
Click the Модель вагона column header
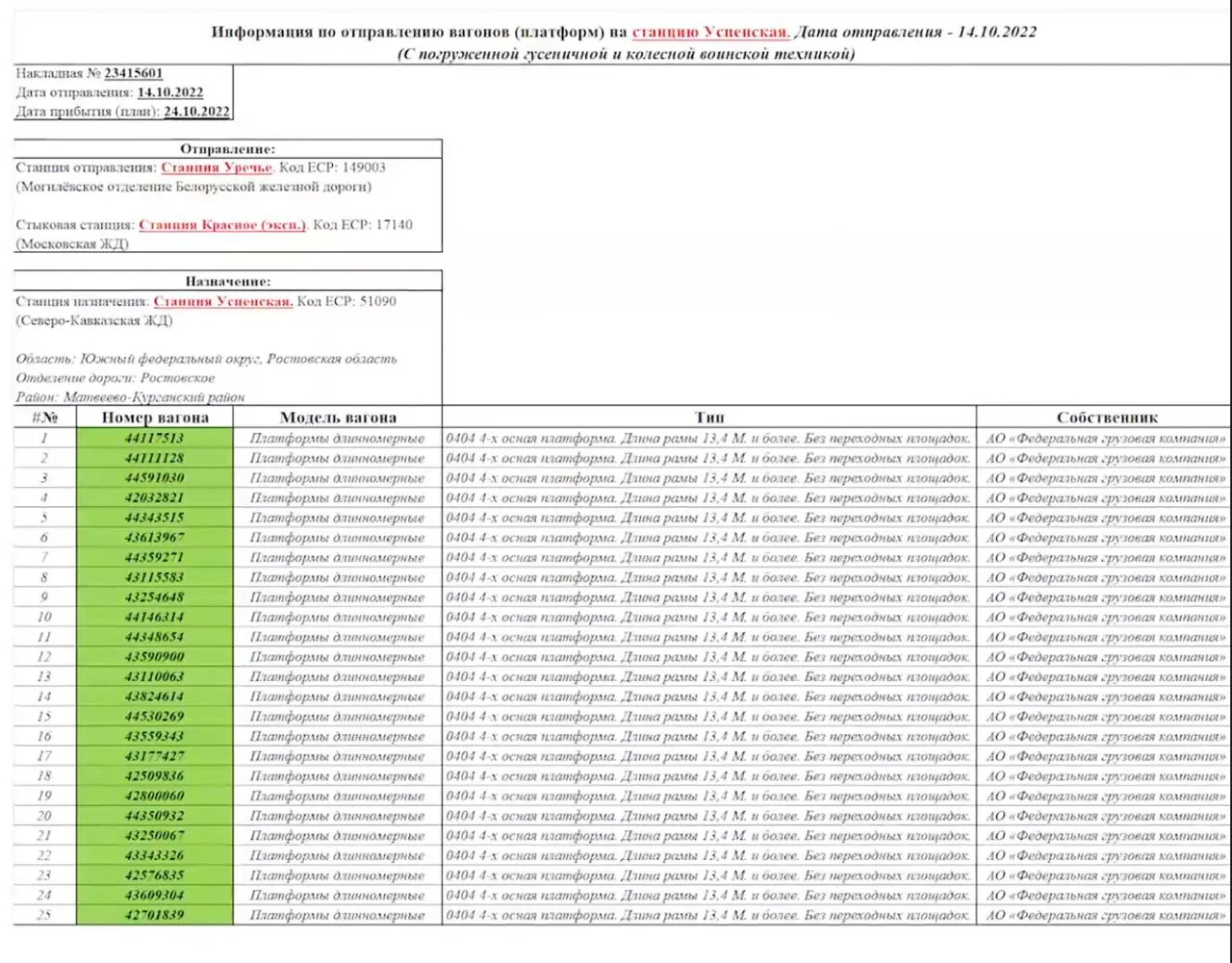(x=338, y=417)
